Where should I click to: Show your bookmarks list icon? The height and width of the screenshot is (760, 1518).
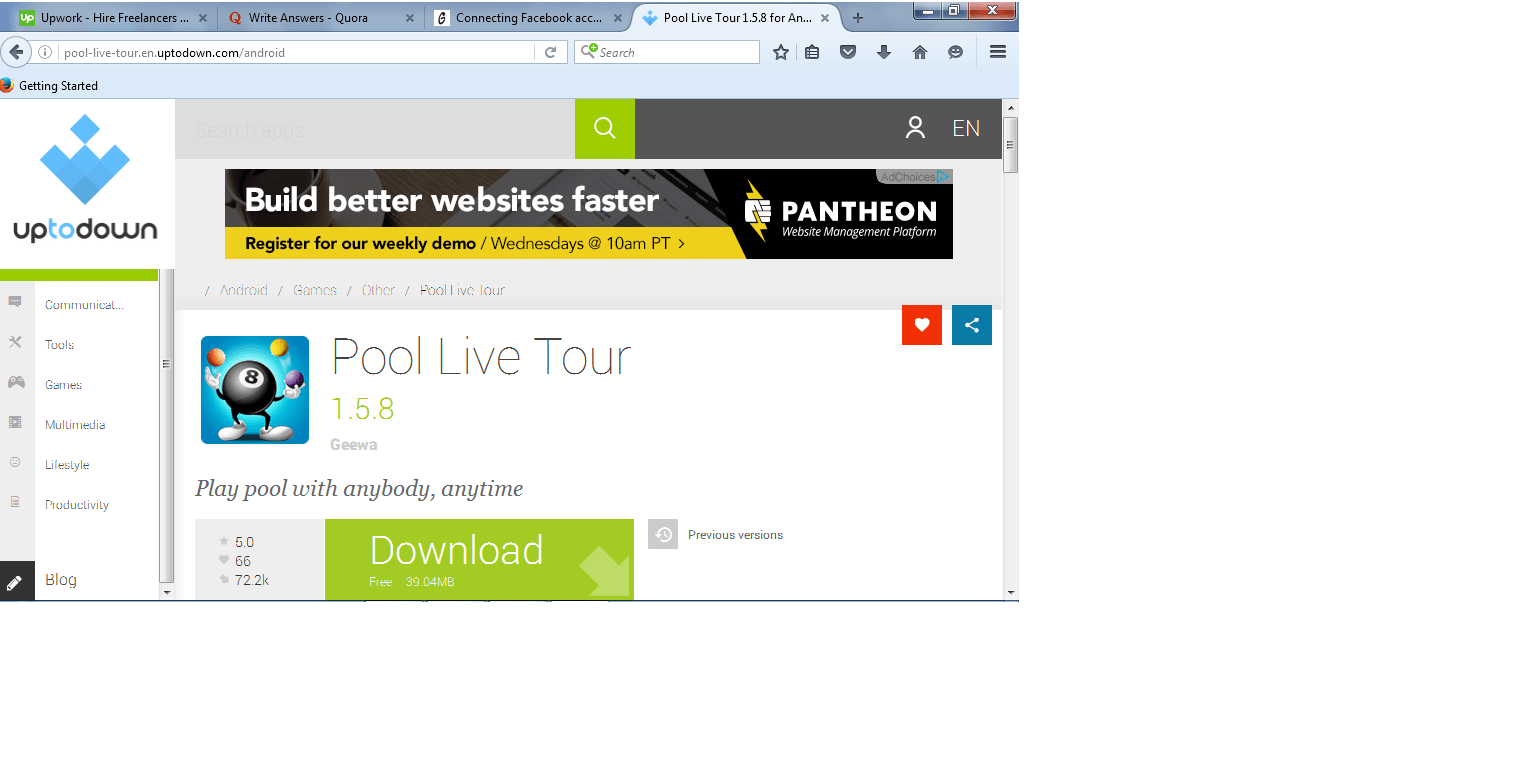coord(812,52)
